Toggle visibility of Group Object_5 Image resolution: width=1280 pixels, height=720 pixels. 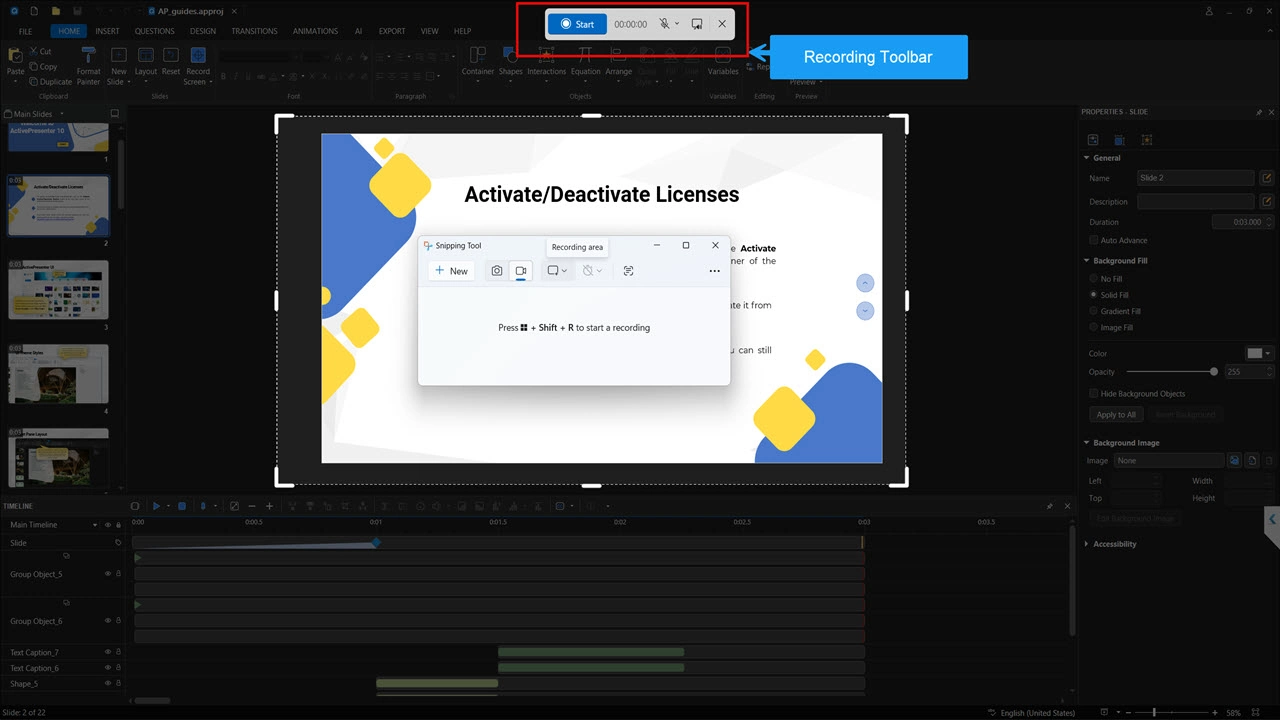[109, 574]
